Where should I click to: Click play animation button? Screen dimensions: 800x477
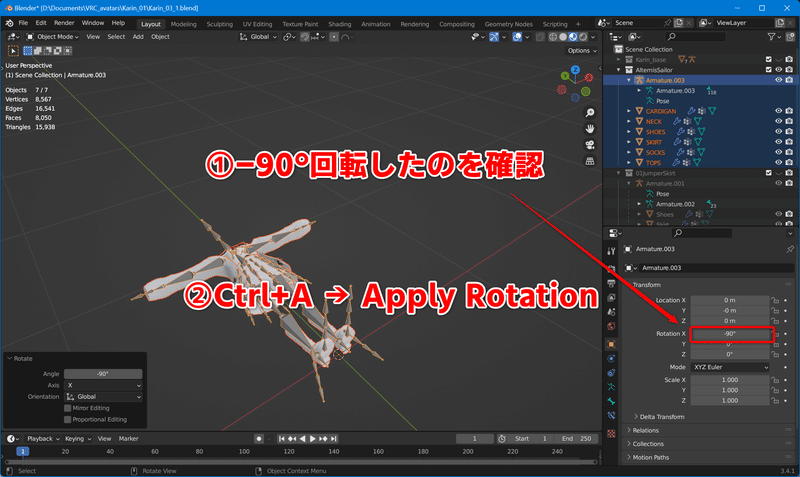[x=313, y=439]
